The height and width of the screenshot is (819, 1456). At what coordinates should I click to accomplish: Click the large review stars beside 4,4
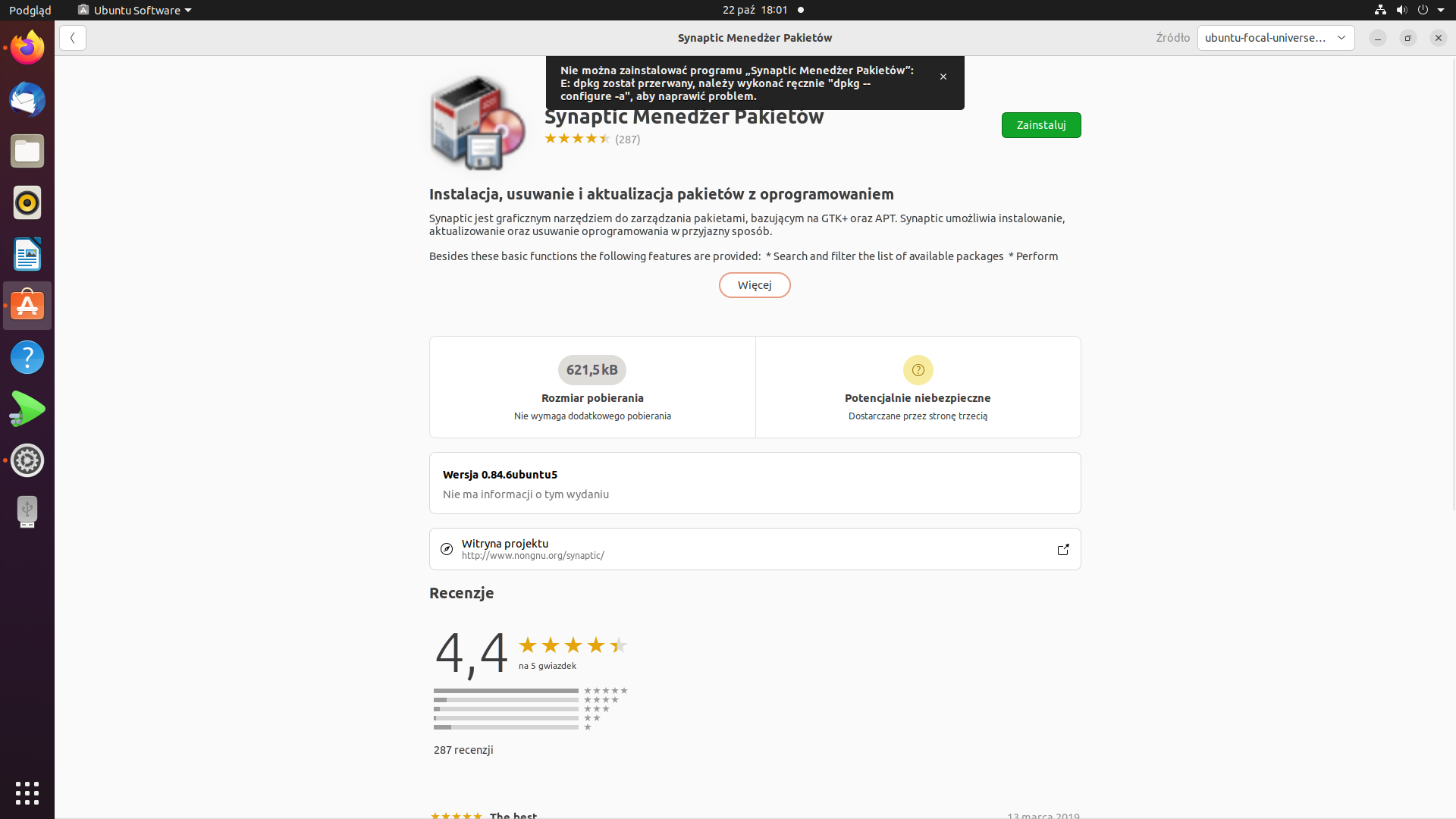[x=573, y=645]
